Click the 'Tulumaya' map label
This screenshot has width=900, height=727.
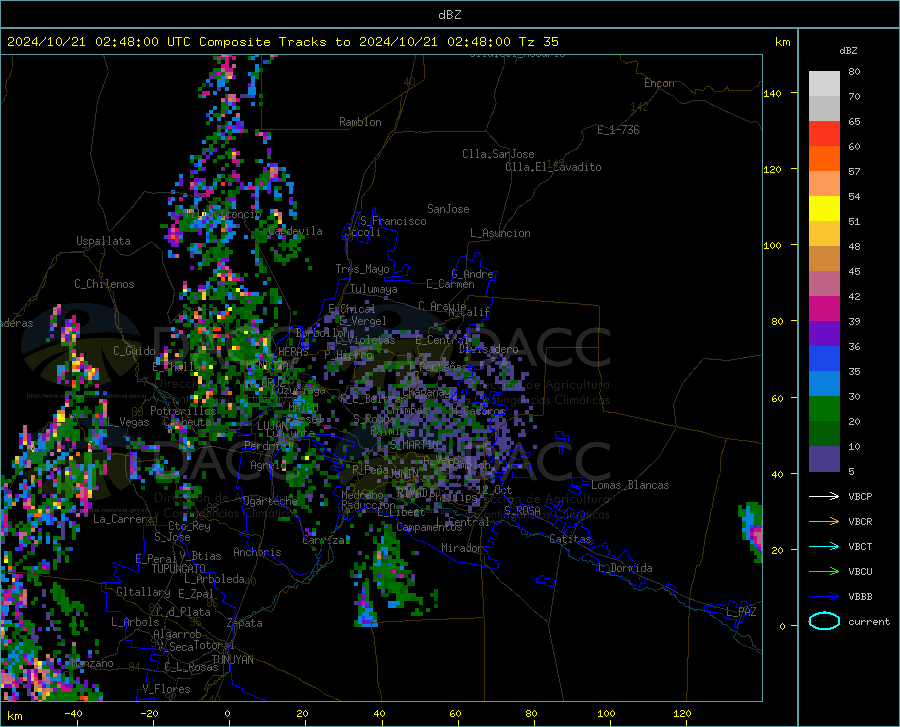374,289
